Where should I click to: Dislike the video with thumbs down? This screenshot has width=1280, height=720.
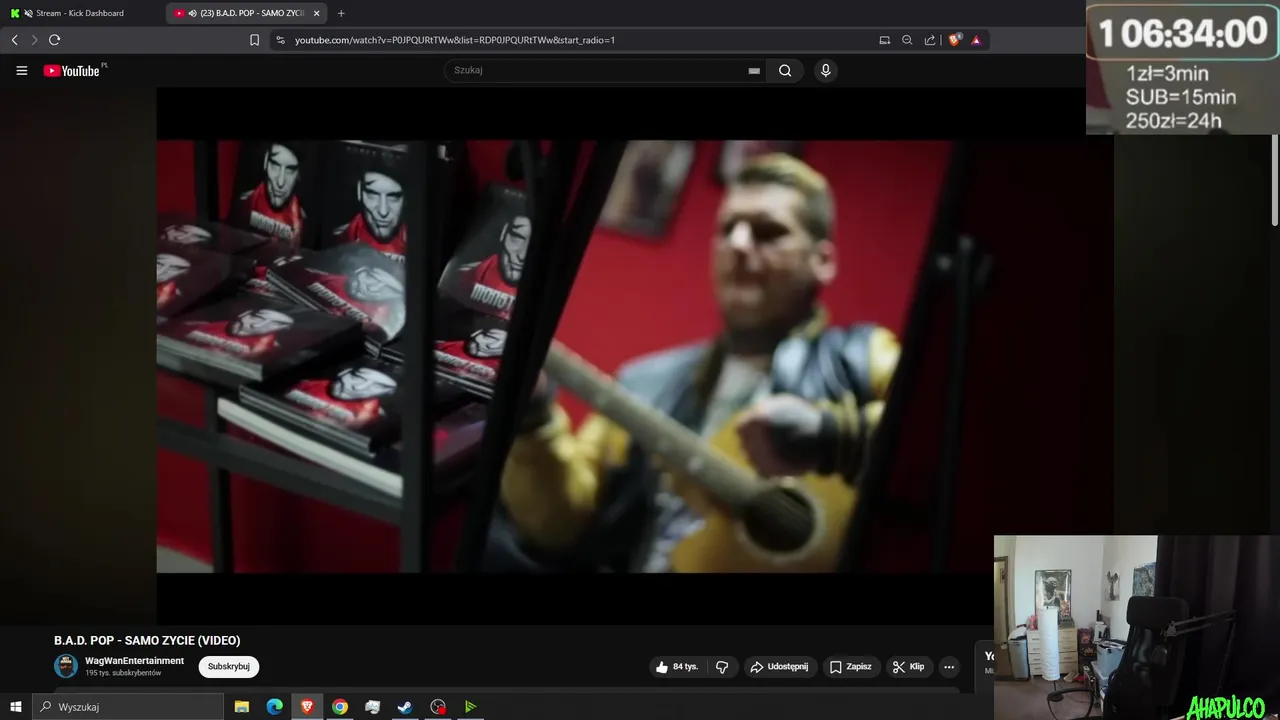coord(722,667)
